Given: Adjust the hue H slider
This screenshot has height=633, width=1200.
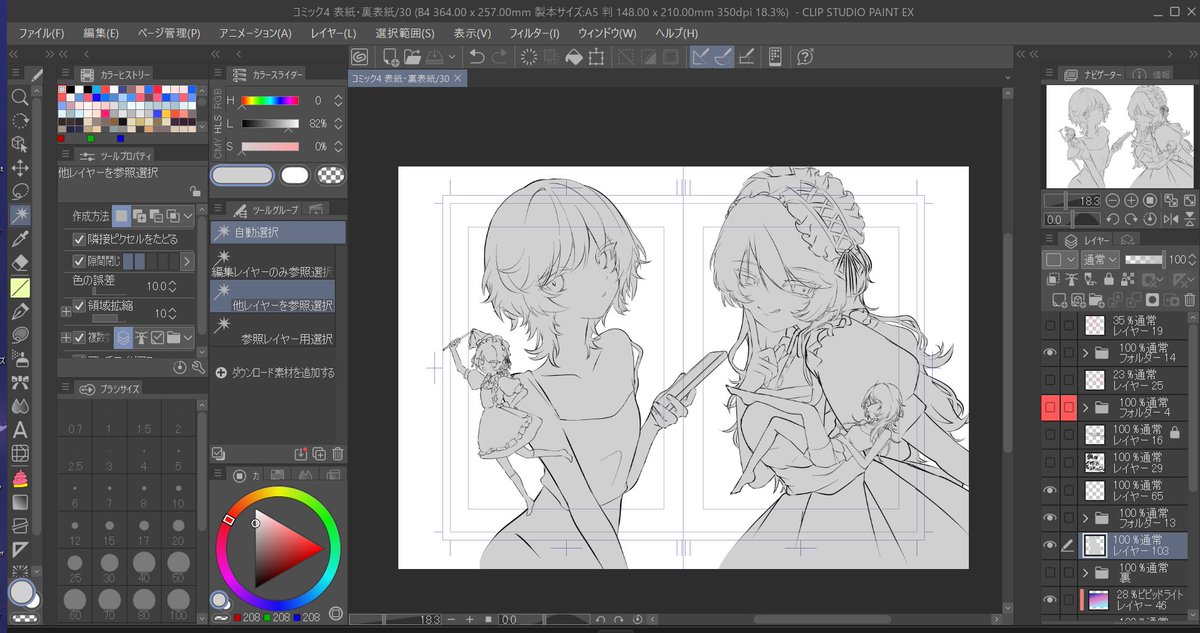Looking at the screenshot, I should click(x=270, y=101).
